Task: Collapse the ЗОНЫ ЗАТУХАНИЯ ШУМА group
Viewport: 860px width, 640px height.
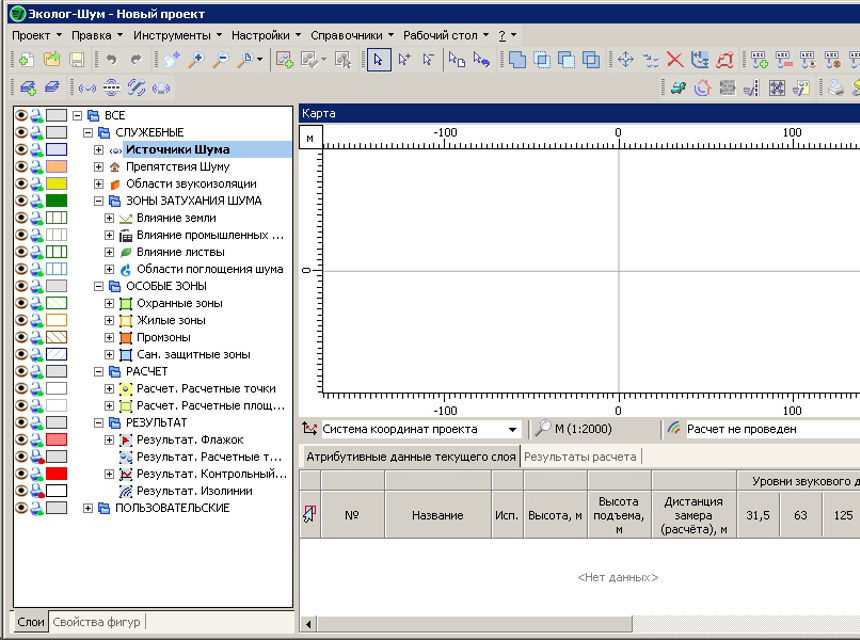Action: [99, 201]
